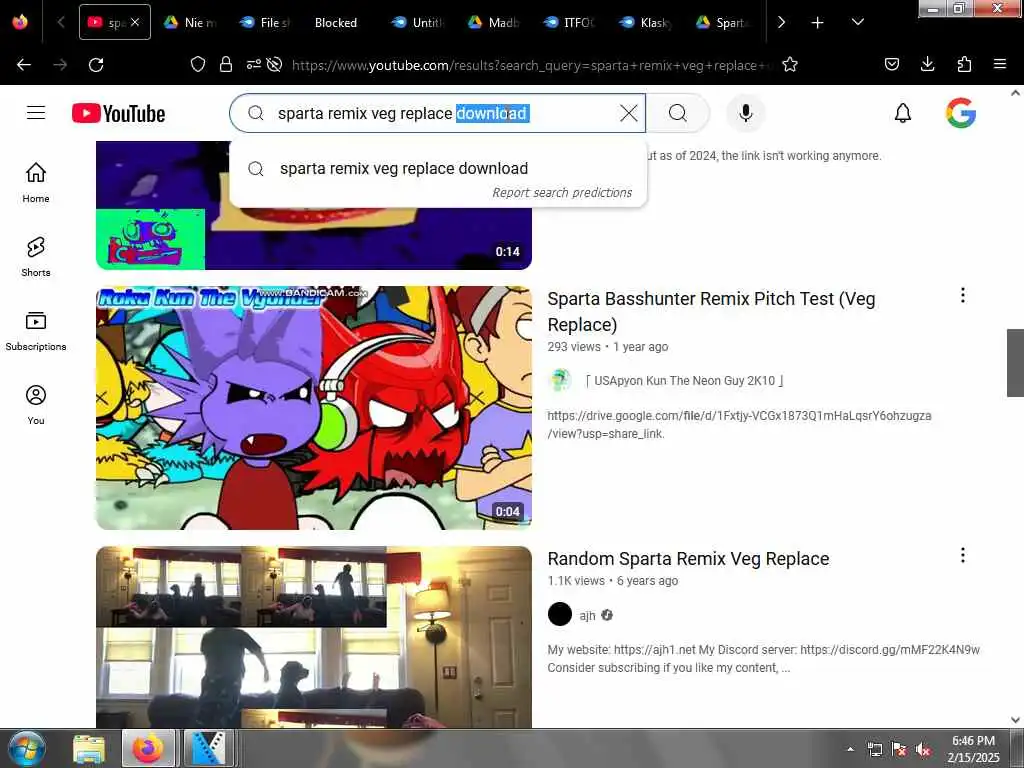Switch to the 'ITFOC' tab

tap(569, 22)
